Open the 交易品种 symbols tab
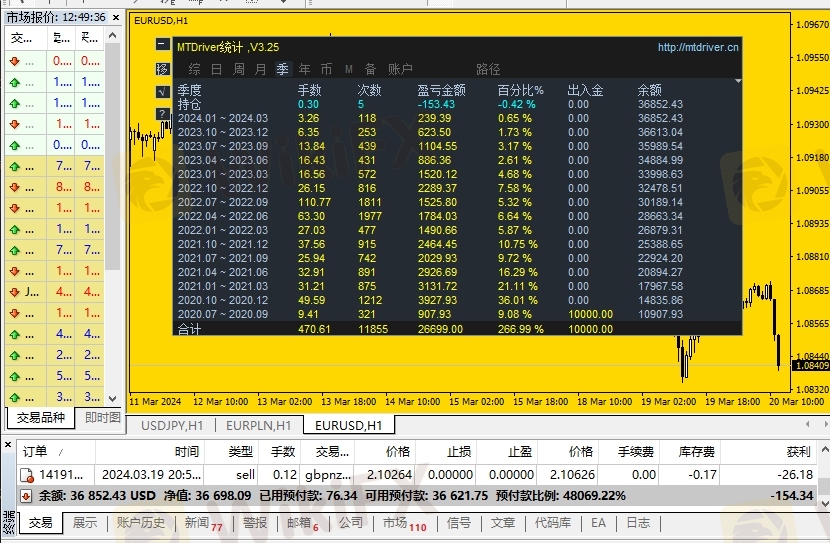The height and width of the screenshot is (543, 830). (41, 418)
